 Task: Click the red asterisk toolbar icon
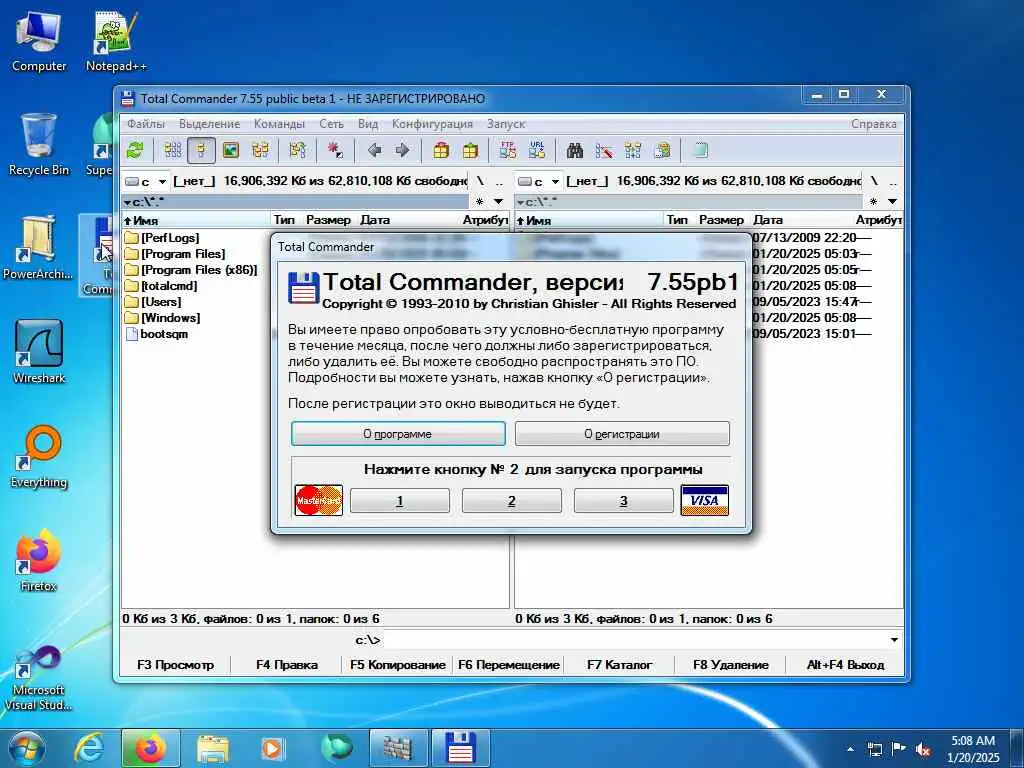[335, 151]
